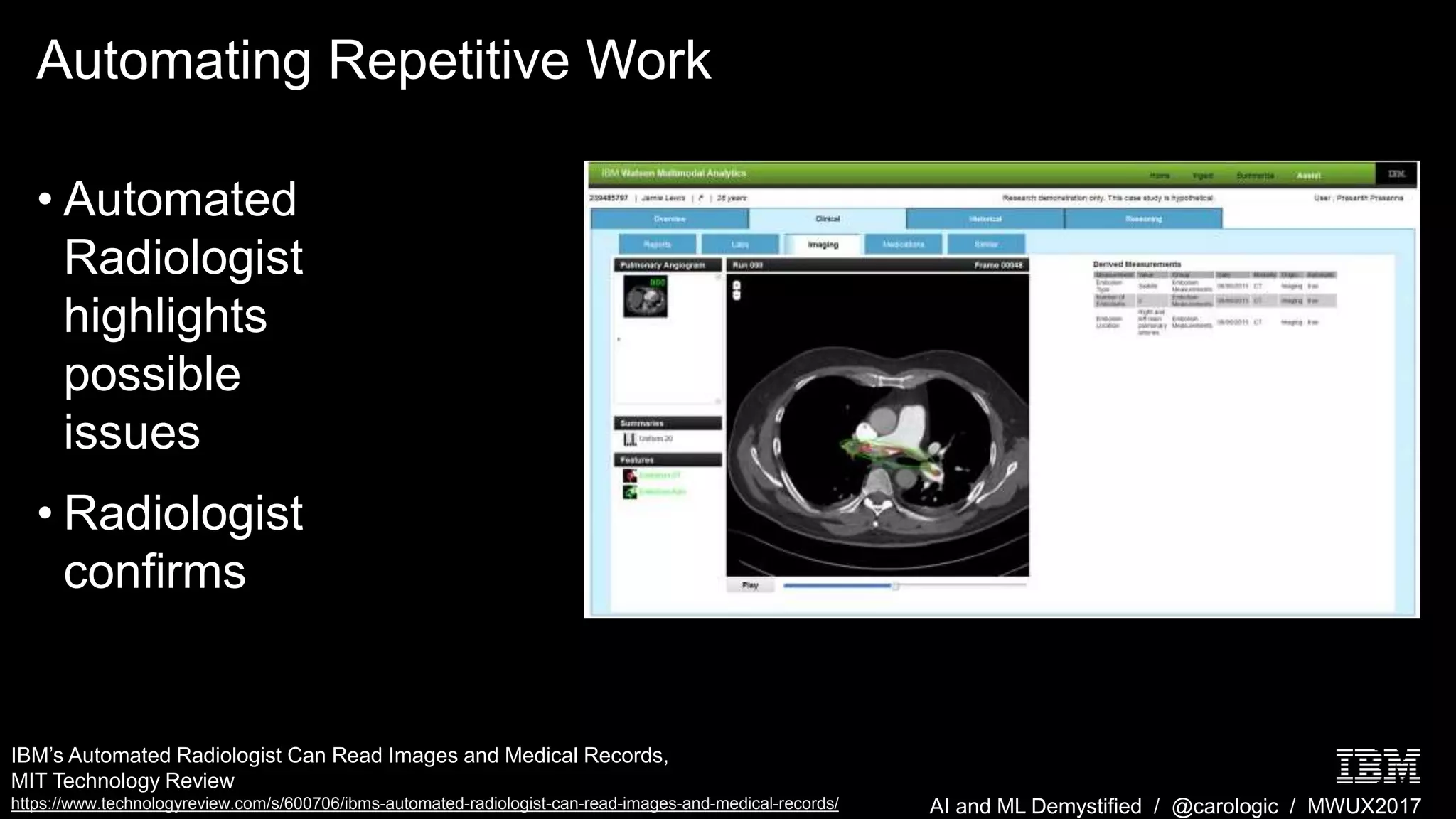Click the User: Prasanth Prasanna label

pos(1359,198)
